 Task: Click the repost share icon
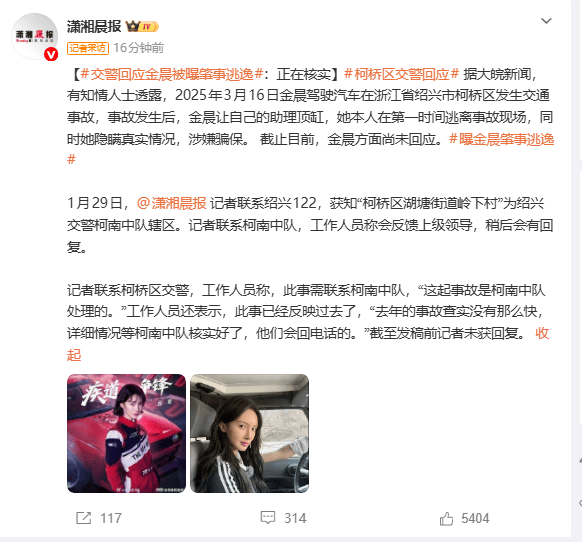pos(84,517)
